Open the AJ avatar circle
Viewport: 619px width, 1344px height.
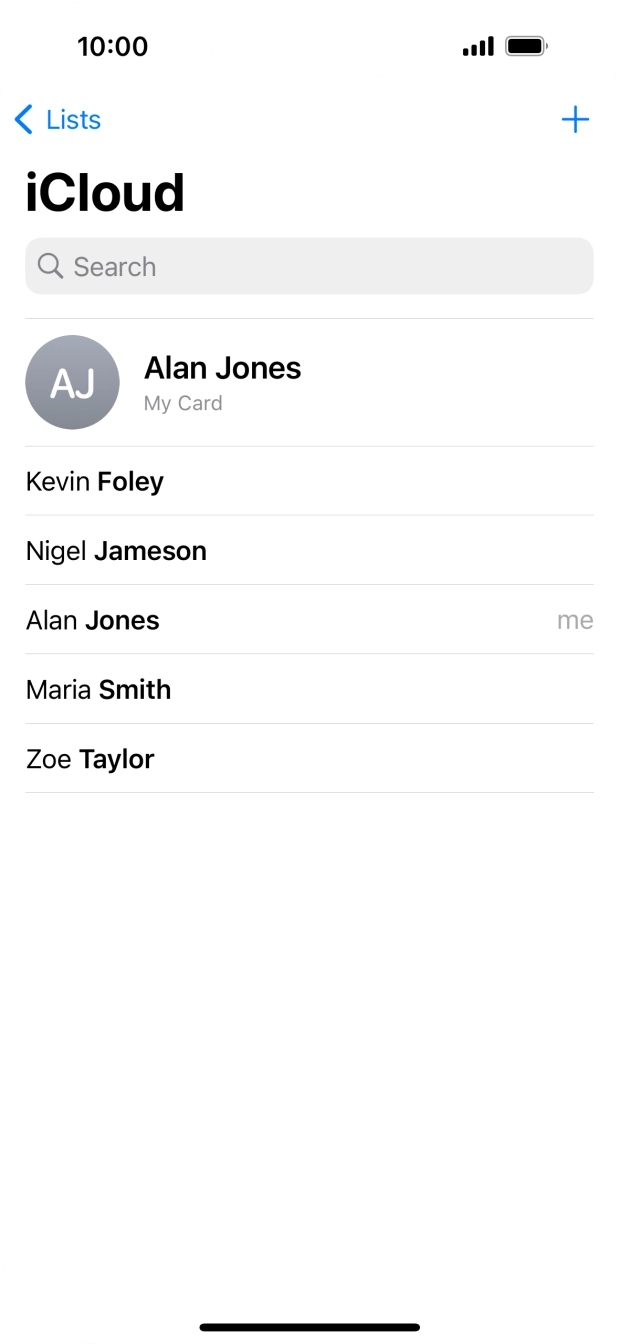click(x=72, y=382)
